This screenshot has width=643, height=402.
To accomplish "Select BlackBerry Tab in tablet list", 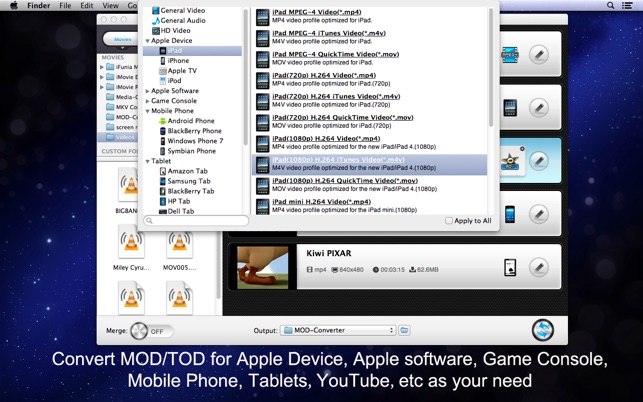I will 191,191.
